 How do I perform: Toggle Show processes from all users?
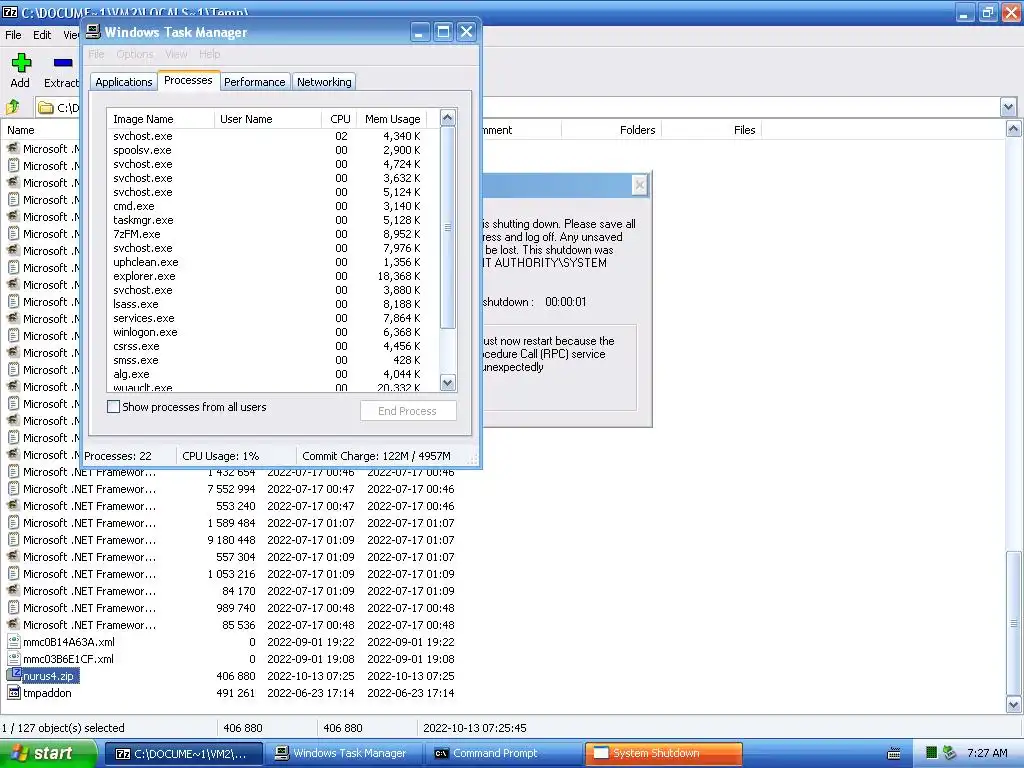(113, 407)
